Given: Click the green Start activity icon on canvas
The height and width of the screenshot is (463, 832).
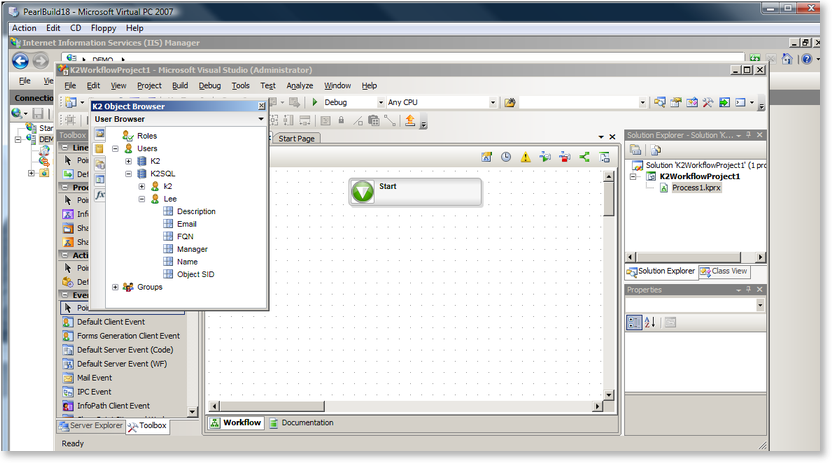Looking at the screenshot, I should point(363,191).
